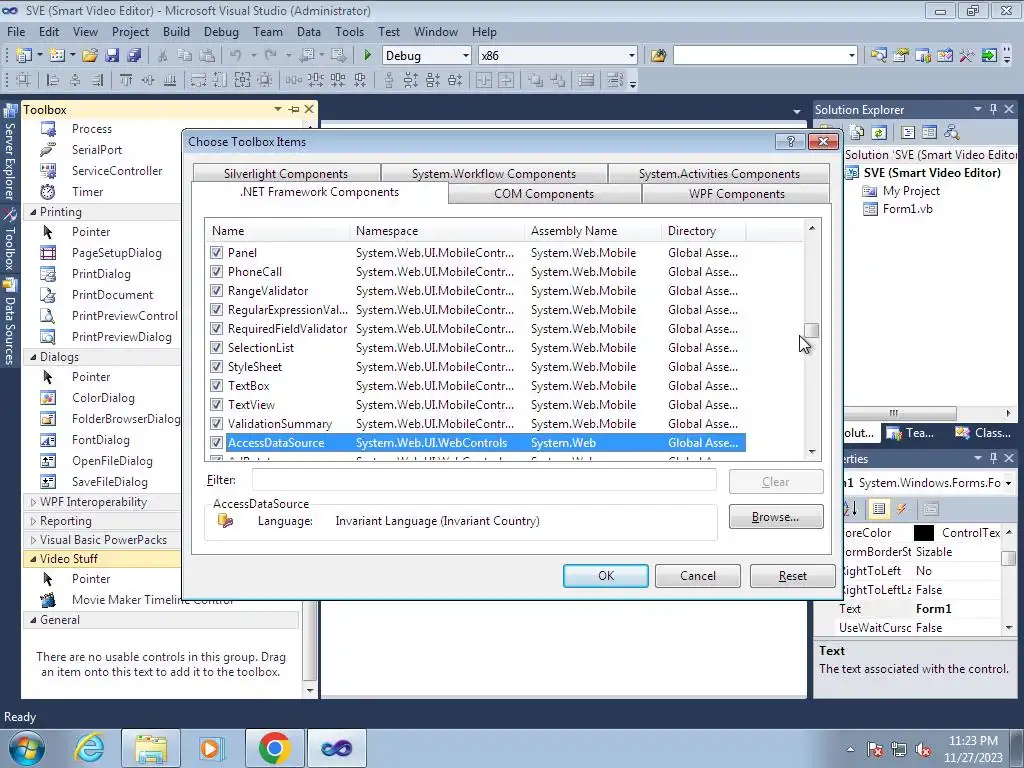Viewport: 1024px width, 768px height.
Task: Click the Cancel button
Action: click(697, 575)
